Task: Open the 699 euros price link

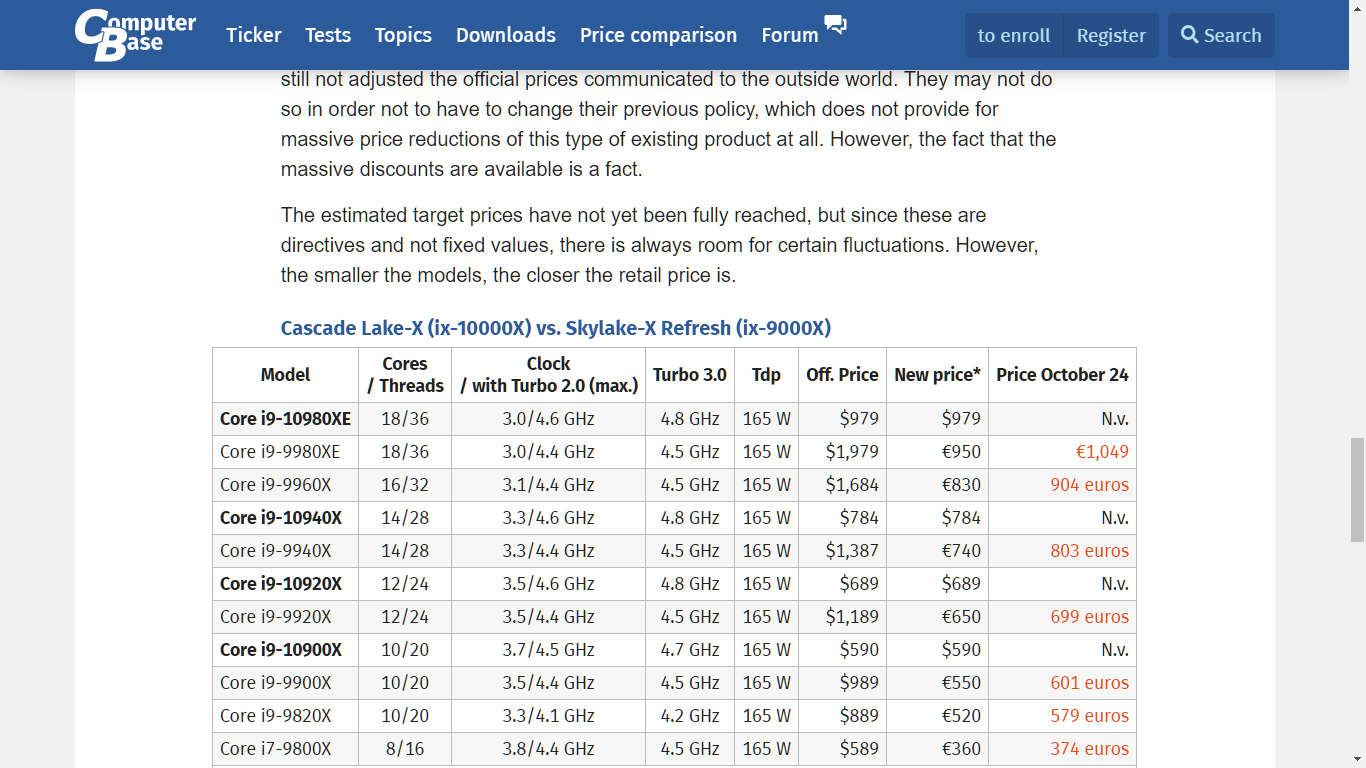Action: (1089, 617)
